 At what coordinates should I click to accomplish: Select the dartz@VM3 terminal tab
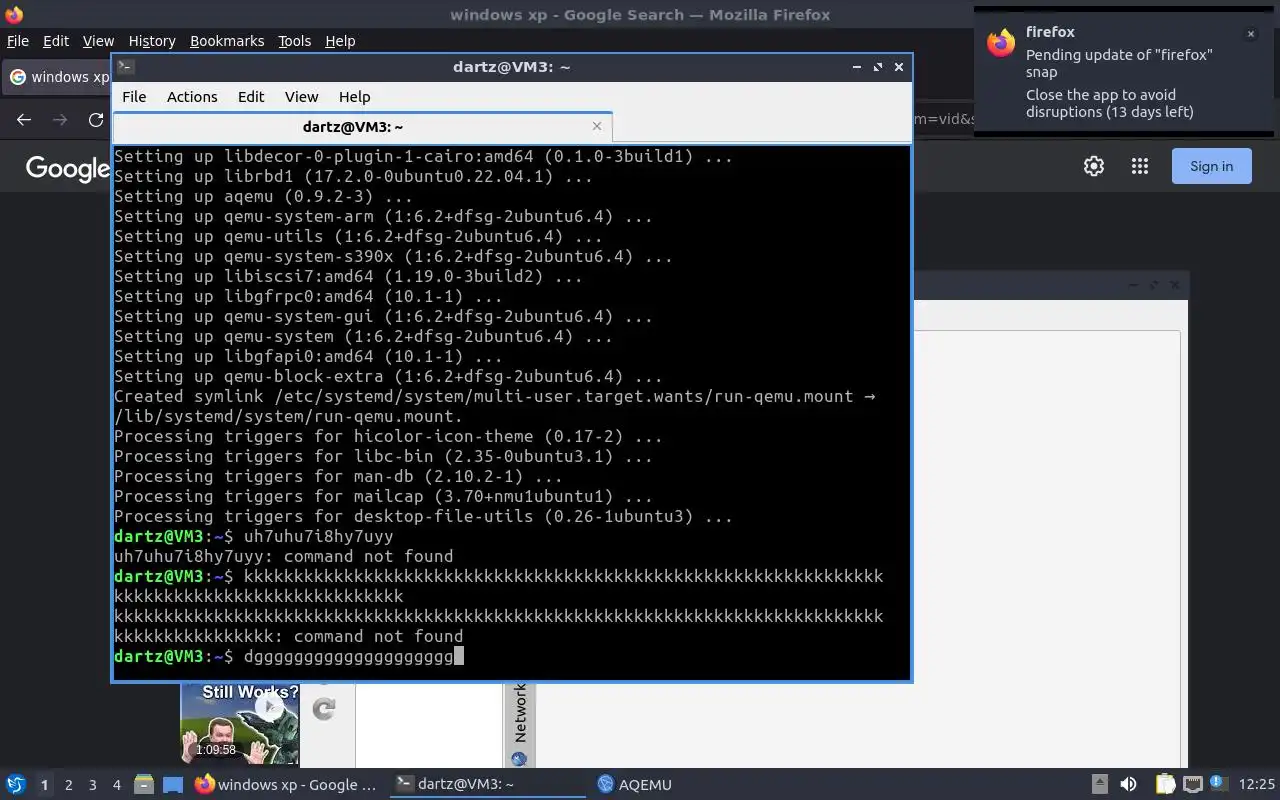point(360,127)
